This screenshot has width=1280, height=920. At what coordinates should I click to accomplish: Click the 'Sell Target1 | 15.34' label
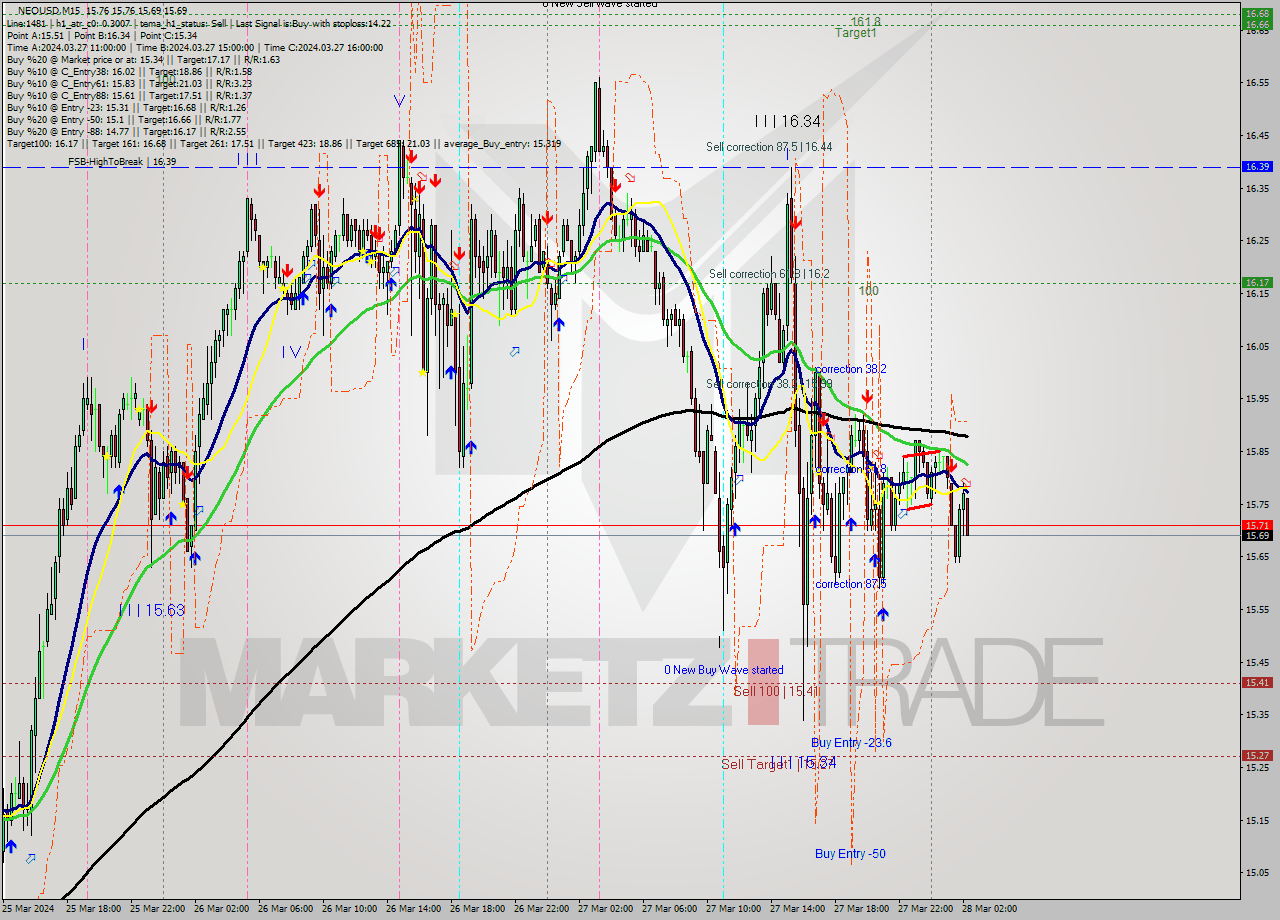[x=778, y=764]
